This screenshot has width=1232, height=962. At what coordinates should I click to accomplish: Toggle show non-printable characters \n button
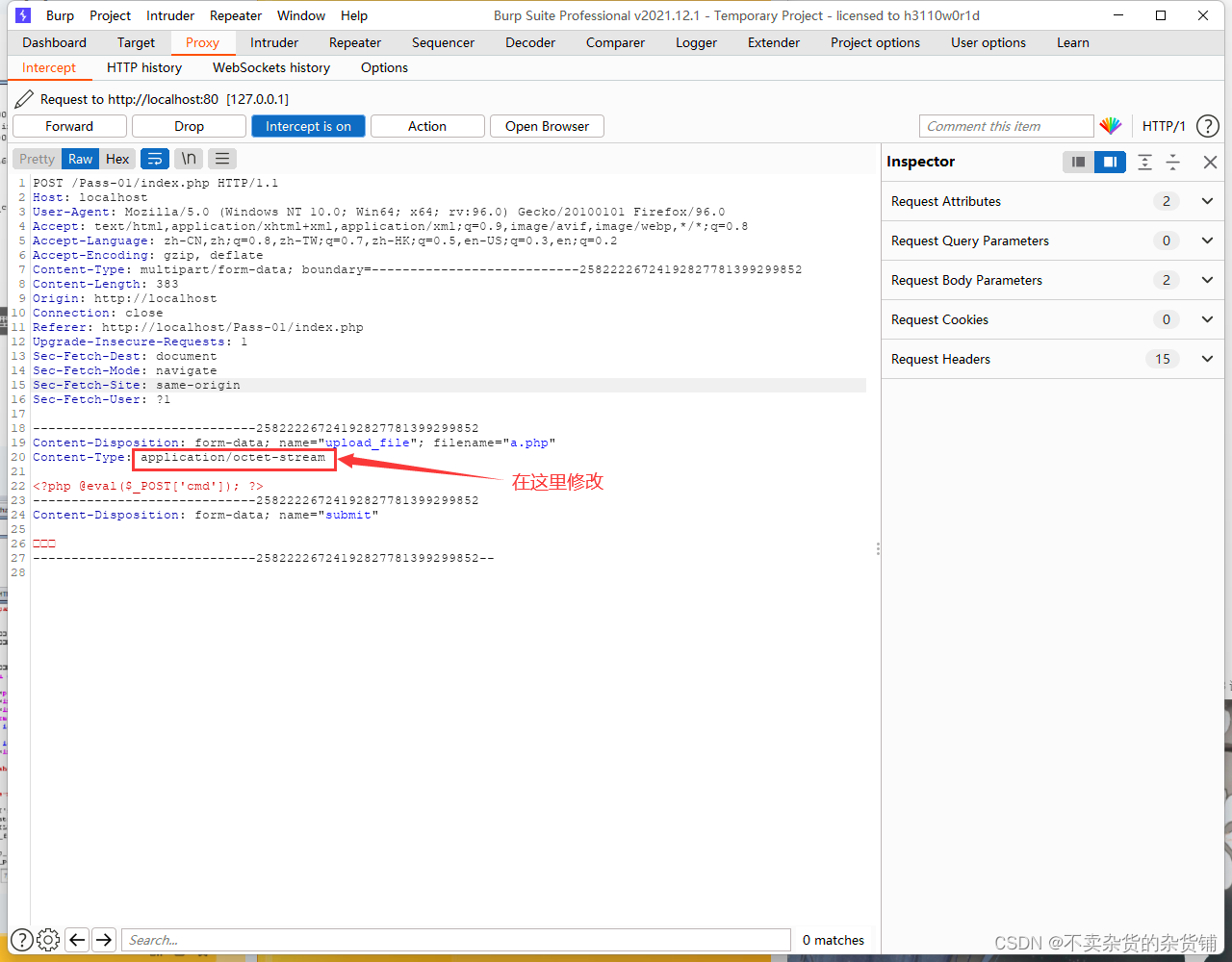[x=189, y=159]
